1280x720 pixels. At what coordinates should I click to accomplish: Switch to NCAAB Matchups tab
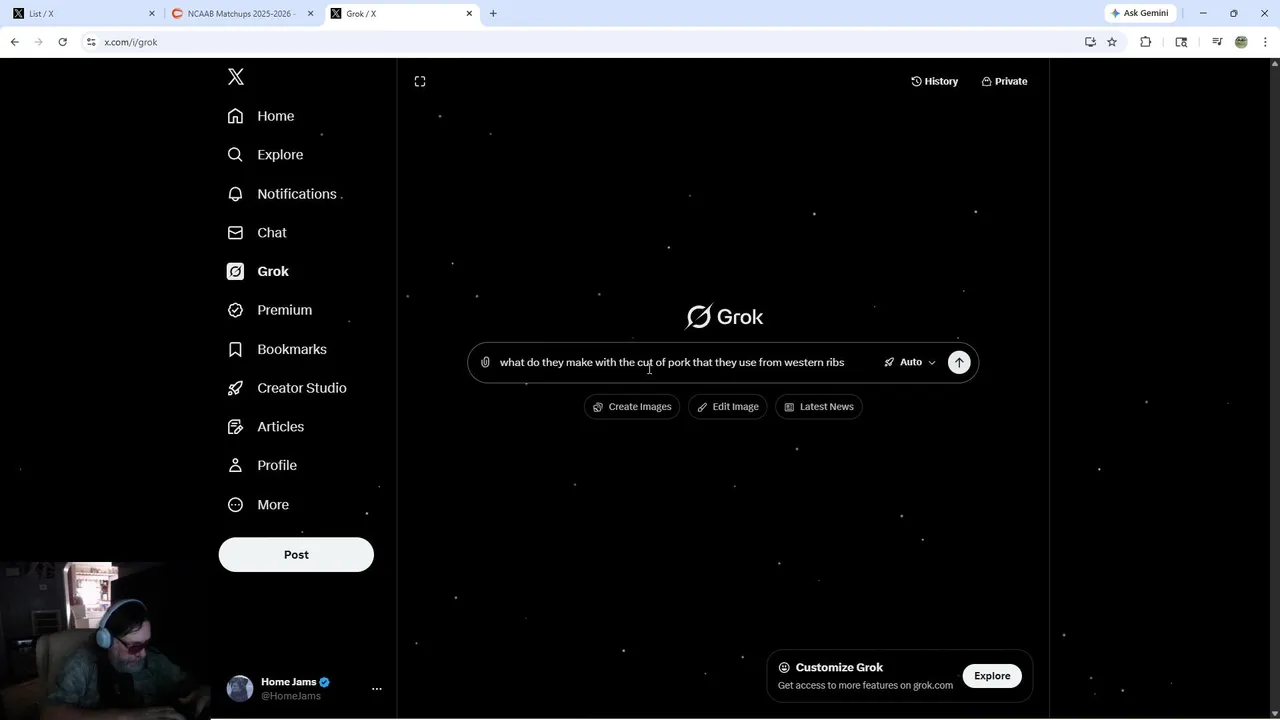coord(241,14)
